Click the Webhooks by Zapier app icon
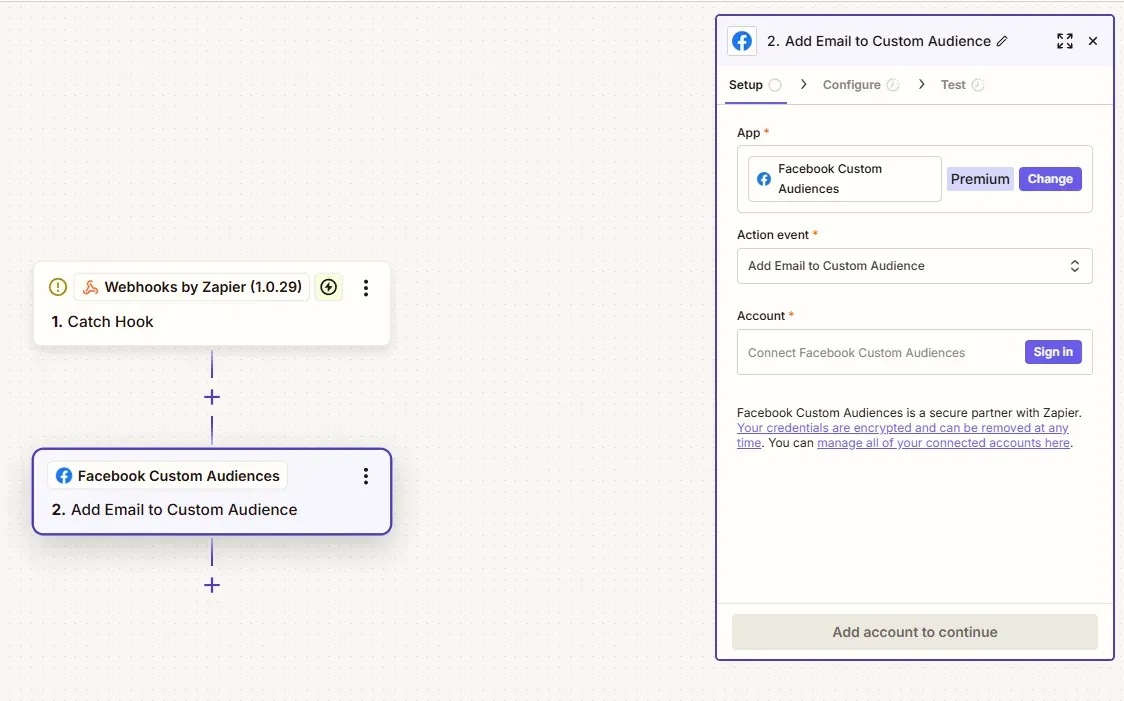1124x701 pixels. click(x=90, y=287)
